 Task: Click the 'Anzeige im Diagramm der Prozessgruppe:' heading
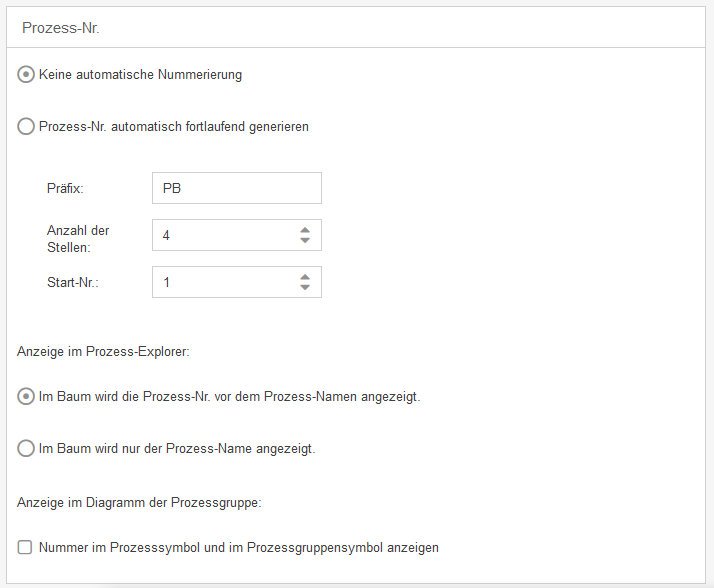(x=139, y=502)
